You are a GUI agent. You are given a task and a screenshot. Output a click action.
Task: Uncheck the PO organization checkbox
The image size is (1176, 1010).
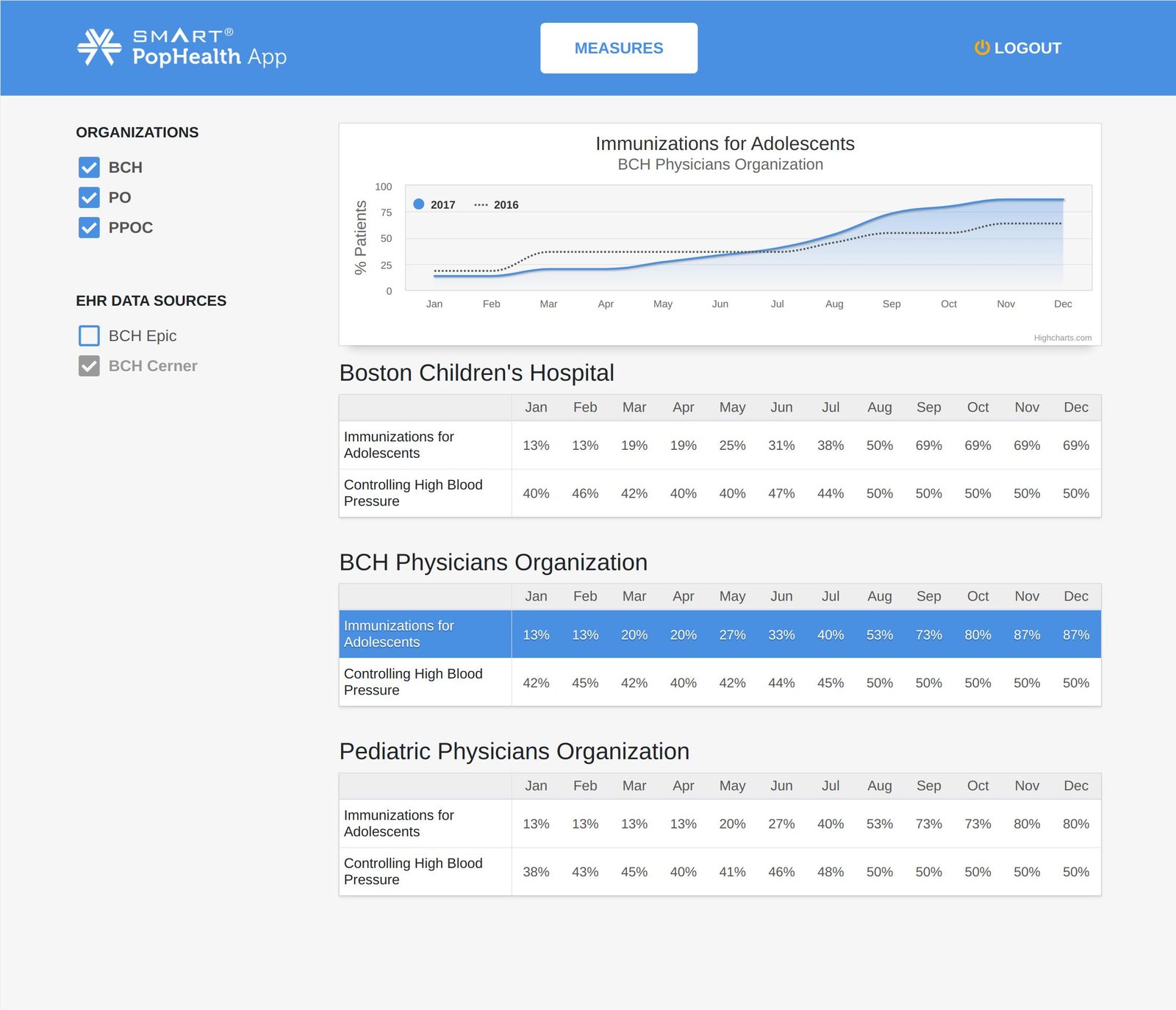point(89,198)
